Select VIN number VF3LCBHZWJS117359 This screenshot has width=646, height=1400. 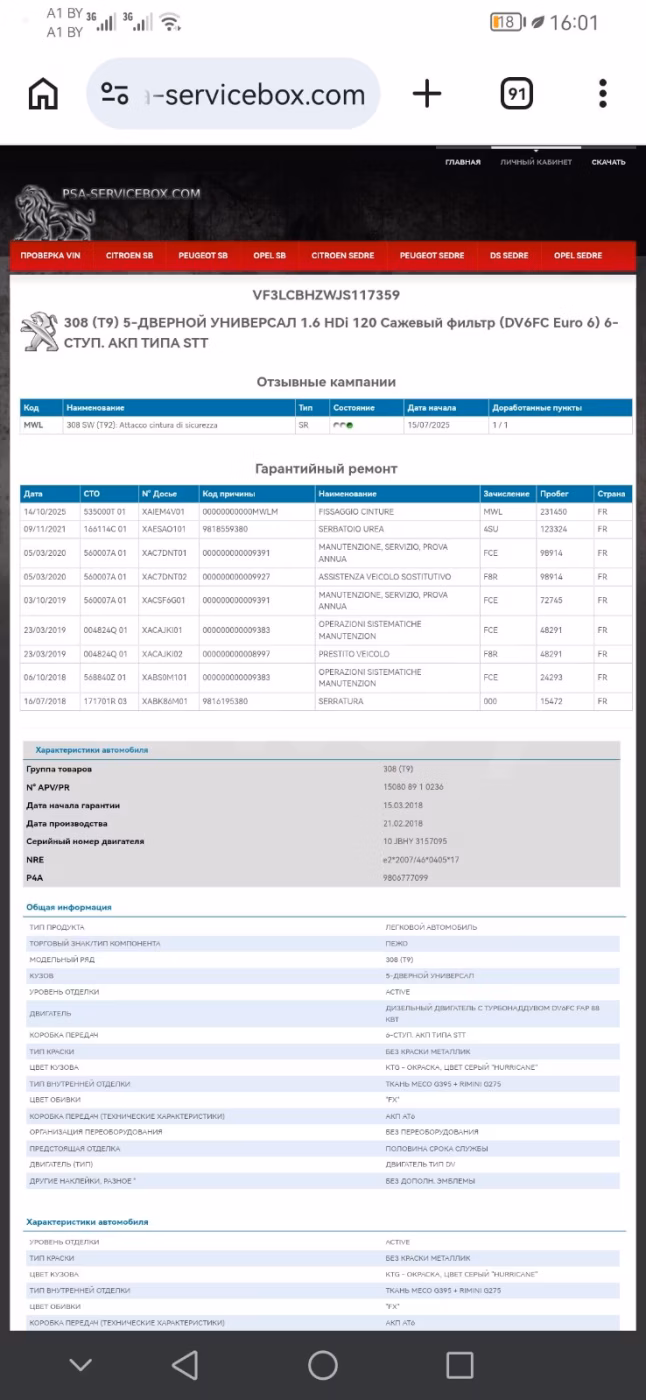(326, 295)
